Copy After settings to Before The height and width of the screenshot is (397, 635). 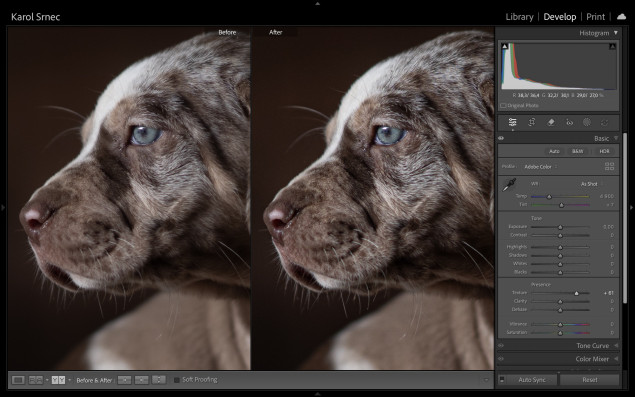pyautogui.click(x=141, y=380)
